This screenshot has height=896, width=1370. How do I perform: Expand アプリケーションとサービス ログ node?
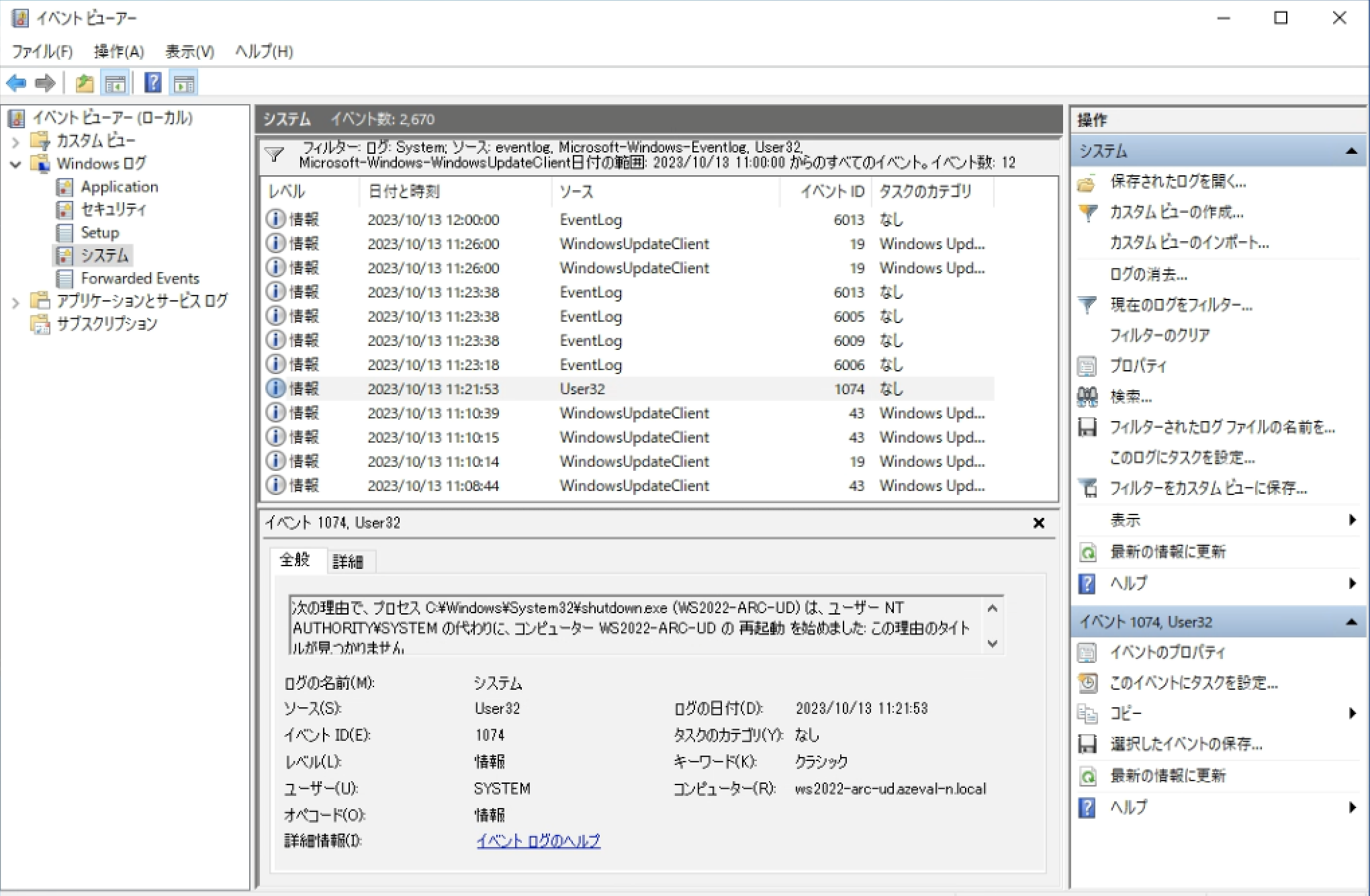(15, 302)
